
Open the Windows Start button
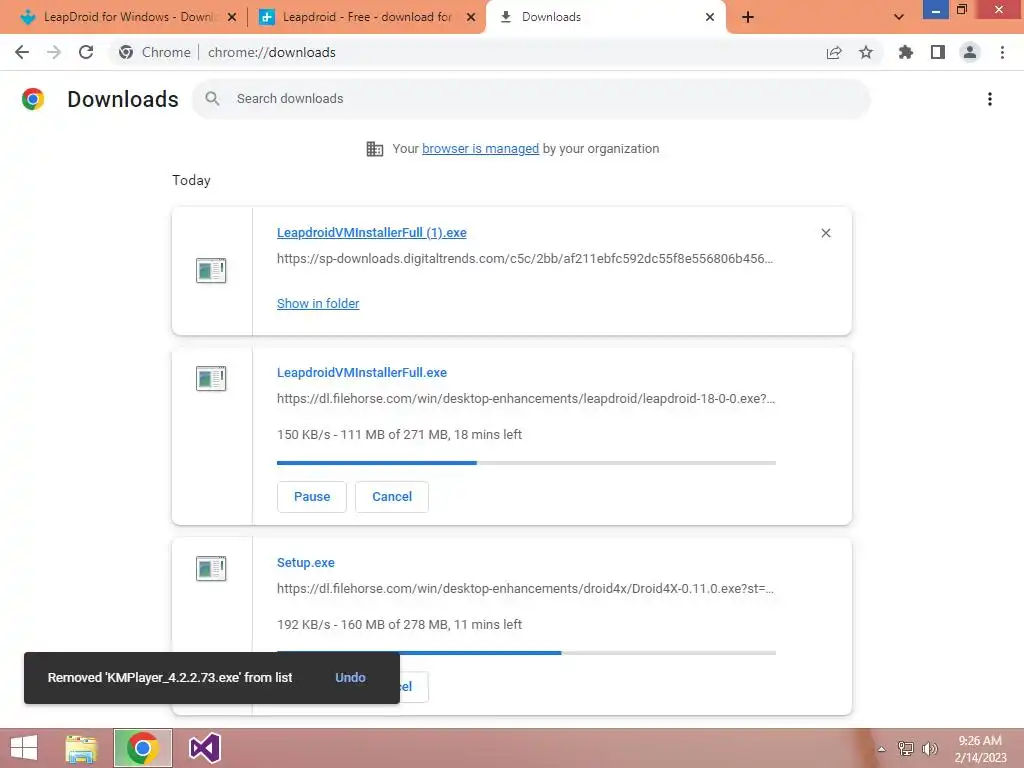(24, 748)
